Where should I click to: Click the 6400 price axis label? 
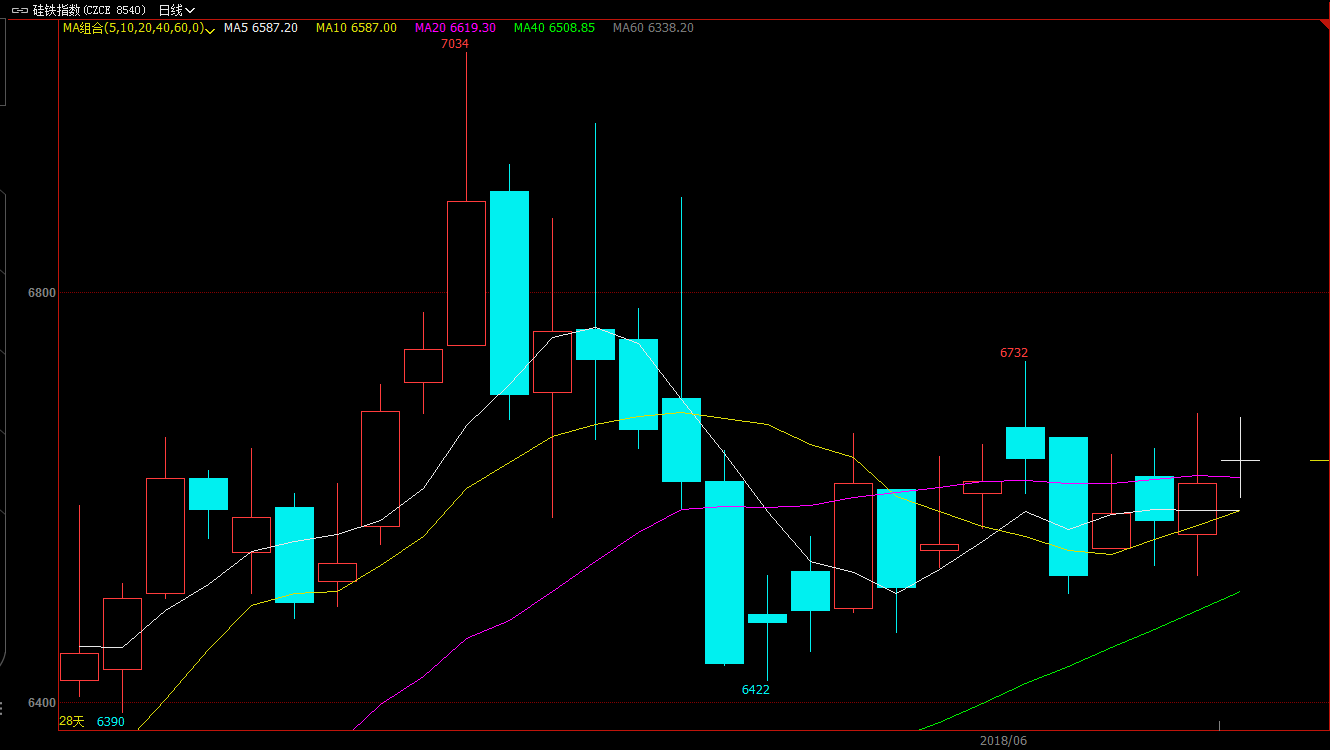tap(42, 703)
